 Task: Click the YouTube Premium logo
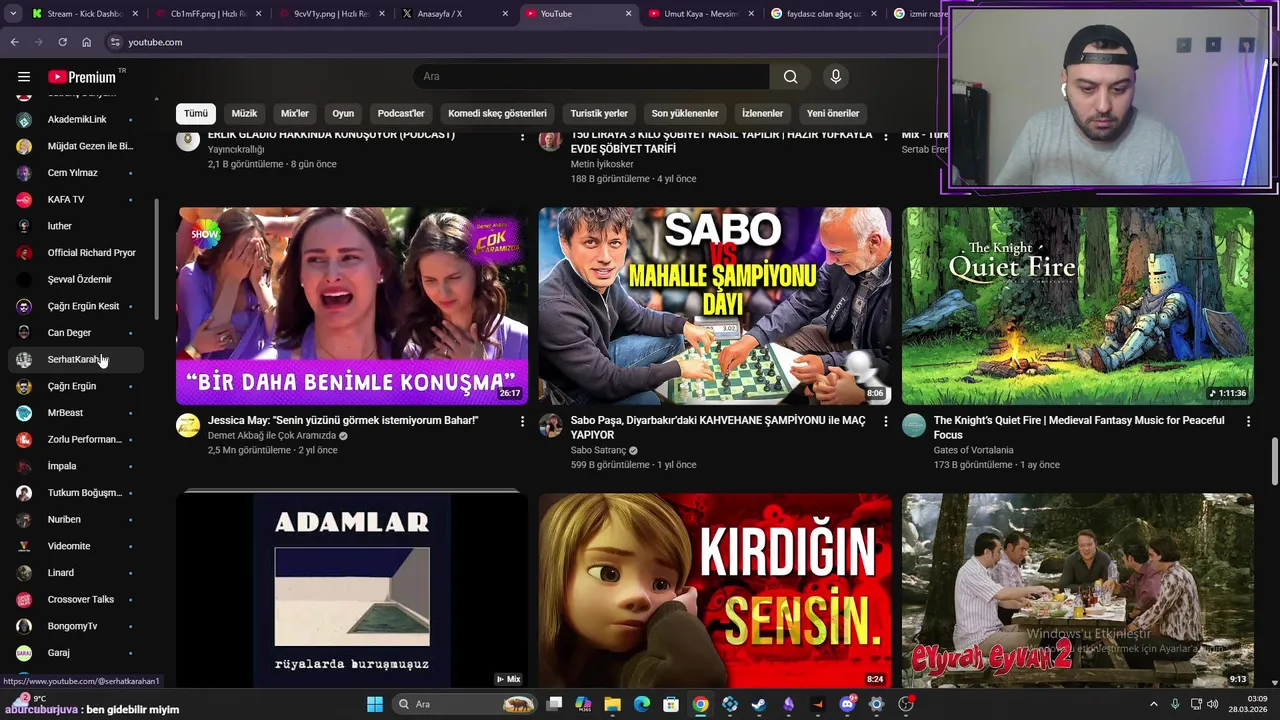(82, 77)
